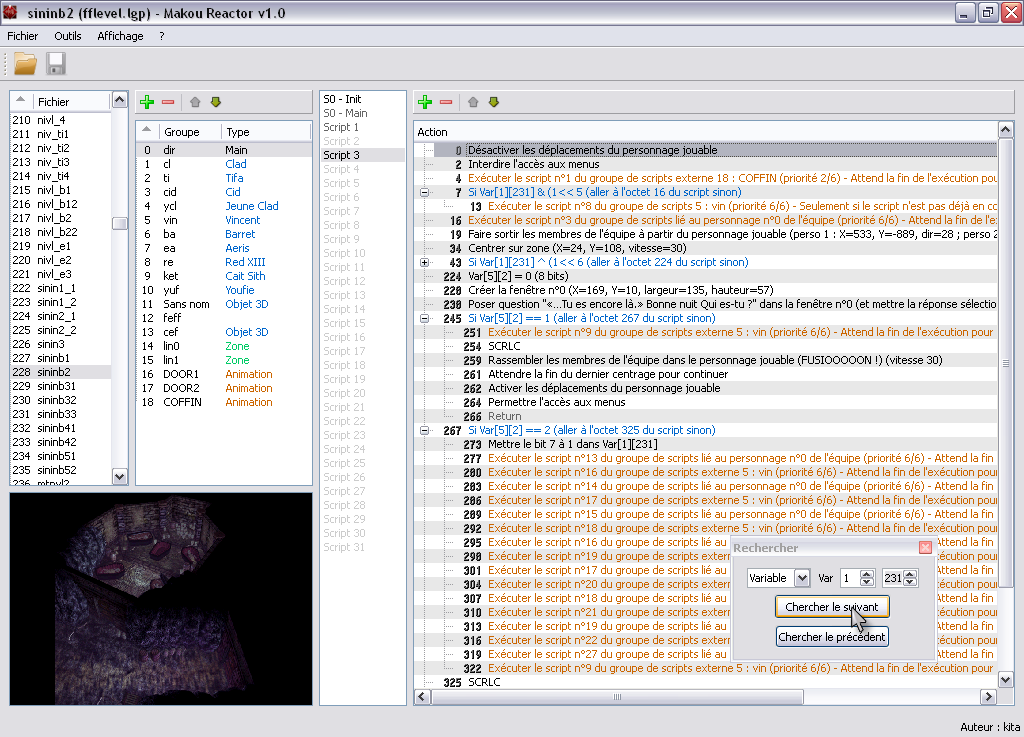Click the address input field showing 231
The width and height of the screenshot is (1024, 737).
pos(893,578)
